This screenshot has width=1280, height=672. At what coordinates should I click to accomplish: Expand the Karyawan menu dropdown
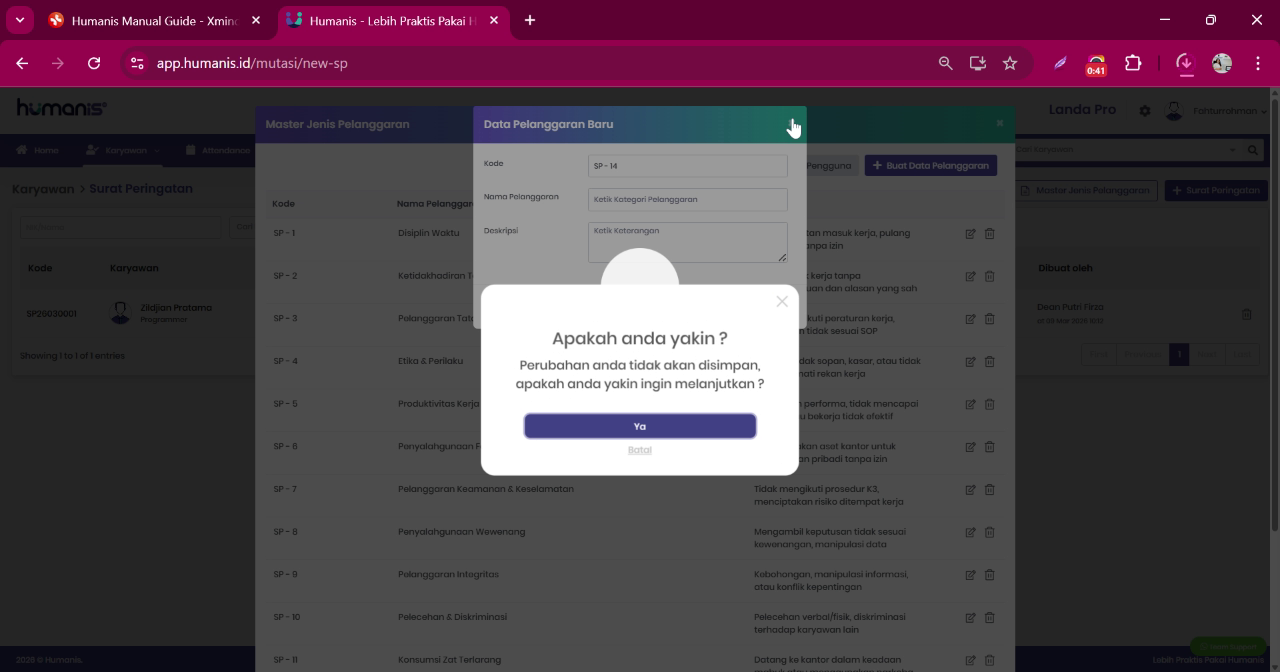coord(124,150)
